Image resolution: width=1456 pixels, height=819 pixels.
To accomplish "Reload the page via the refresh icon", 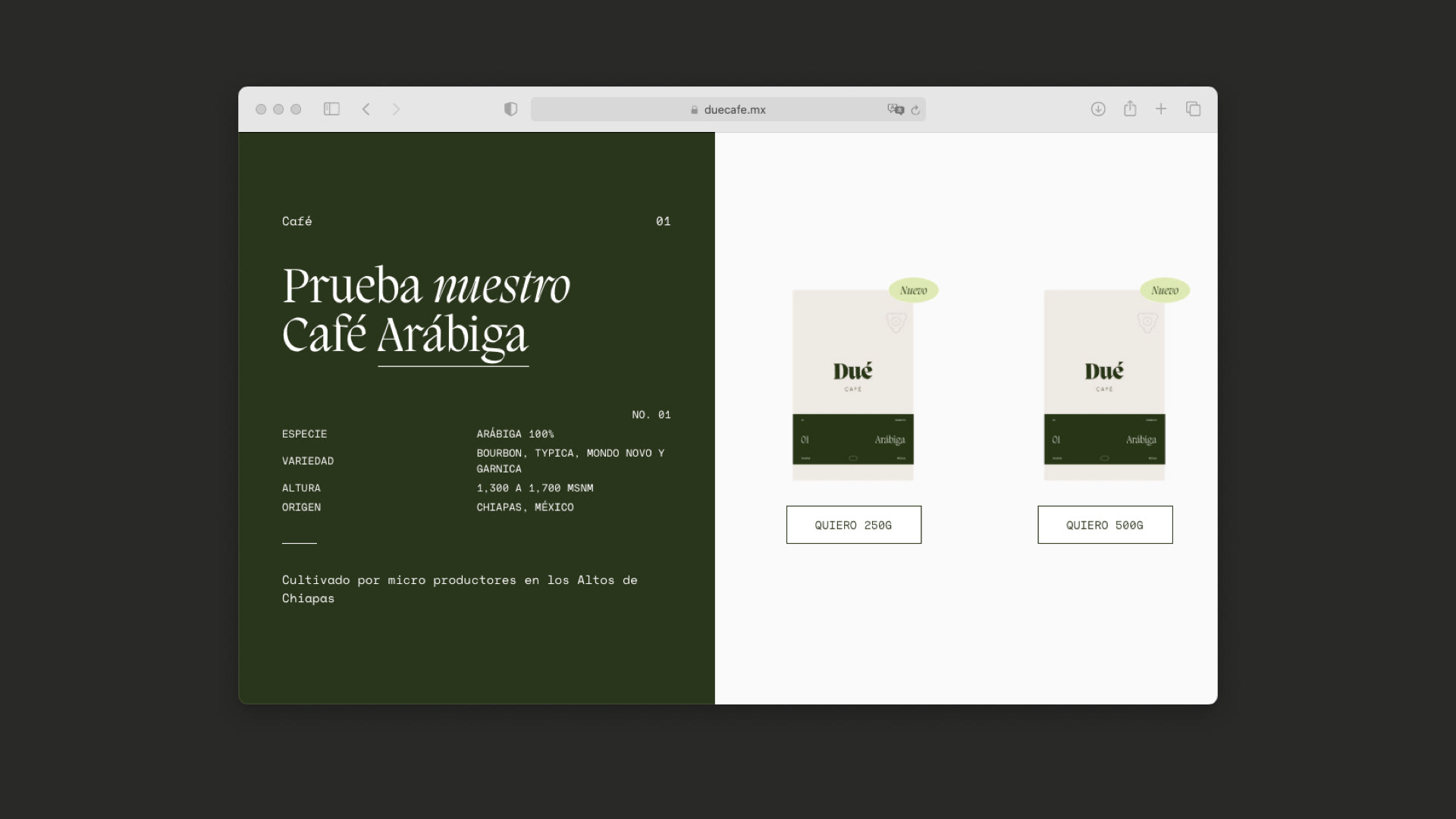I will (x=915, y=110).
